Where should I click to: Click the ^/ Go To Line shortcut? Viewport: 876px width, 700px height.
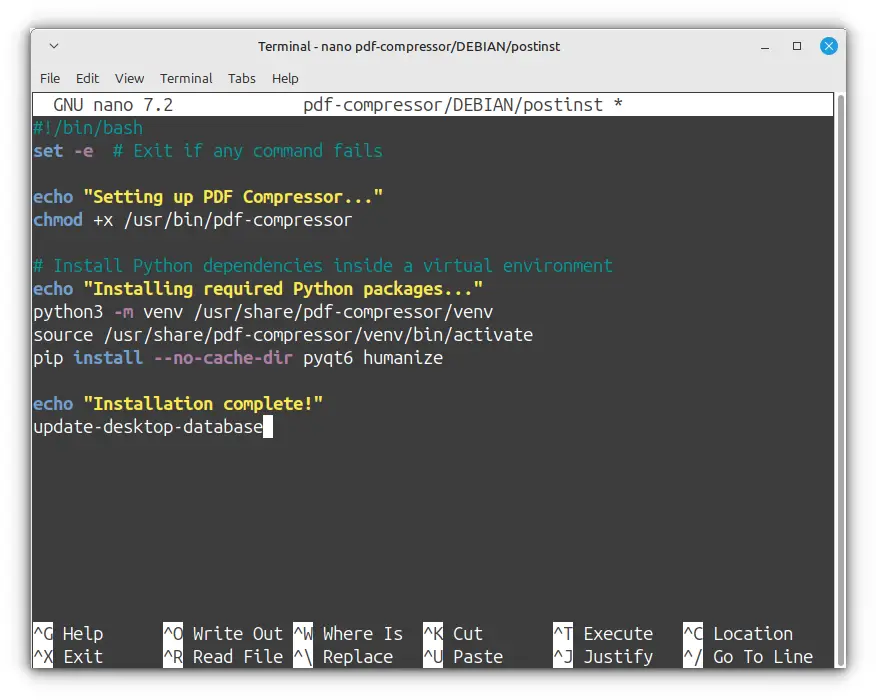[748, 657]
